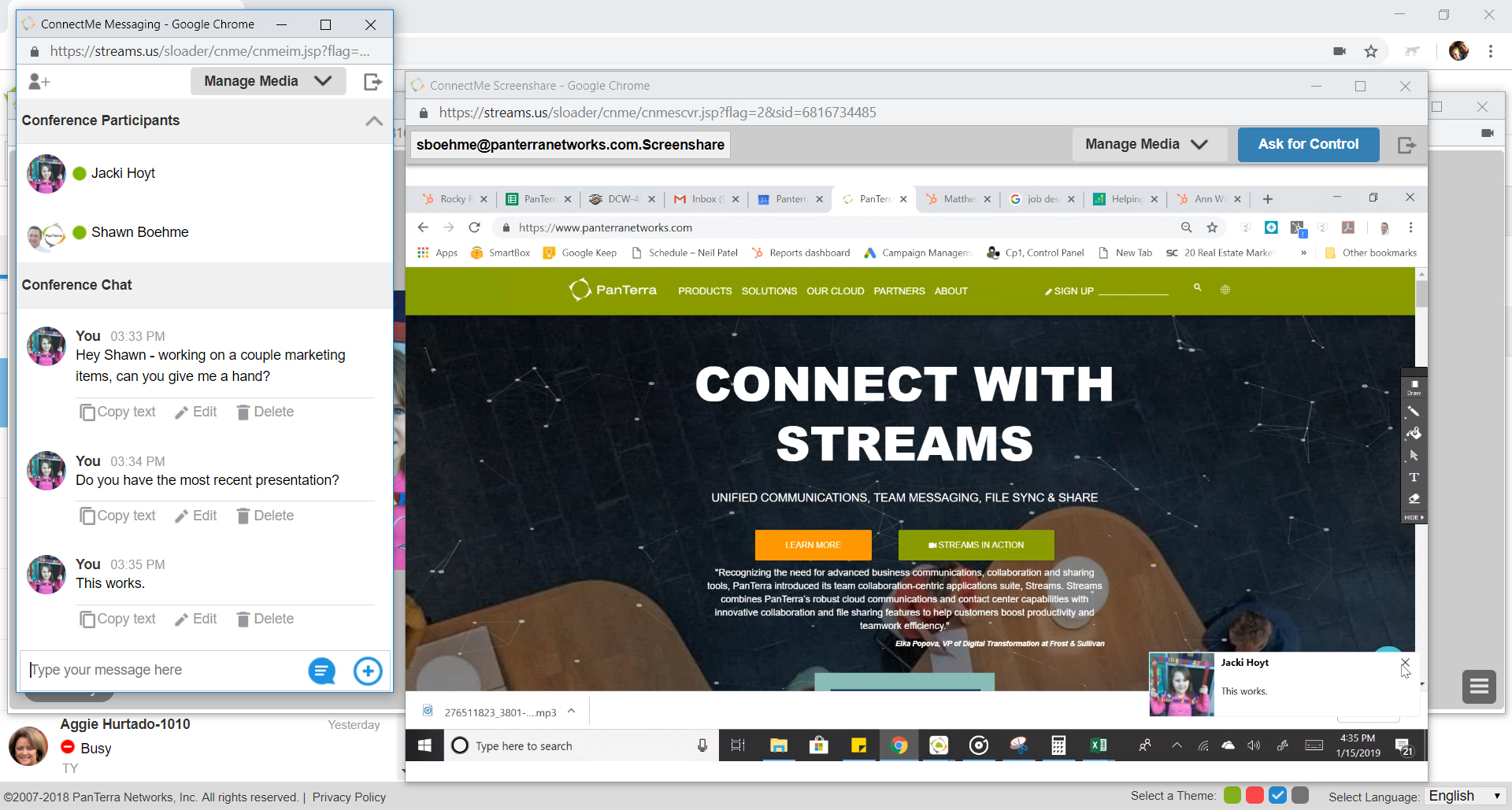Click the search magnifier on PanTerra site
The image size is (1512, 810).
(1197, 288)
